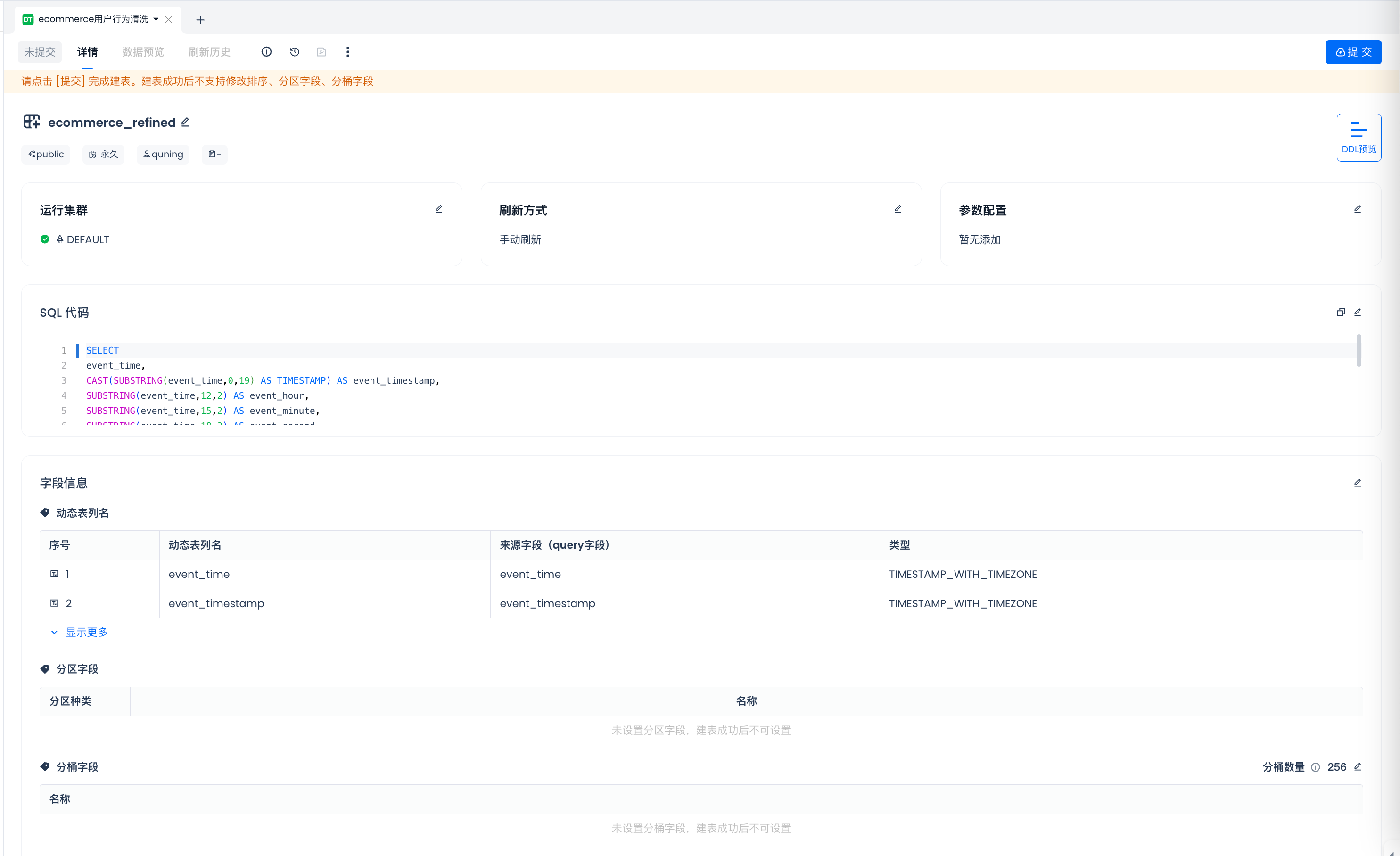Edit the 刷新方式 refresh mode
1400x856 pixels.
[898, 209]
